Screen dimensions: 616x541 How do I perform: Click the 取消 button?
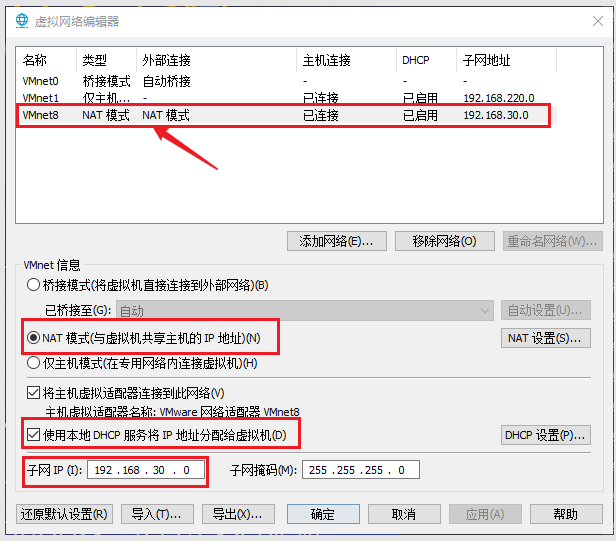point(404,514)
